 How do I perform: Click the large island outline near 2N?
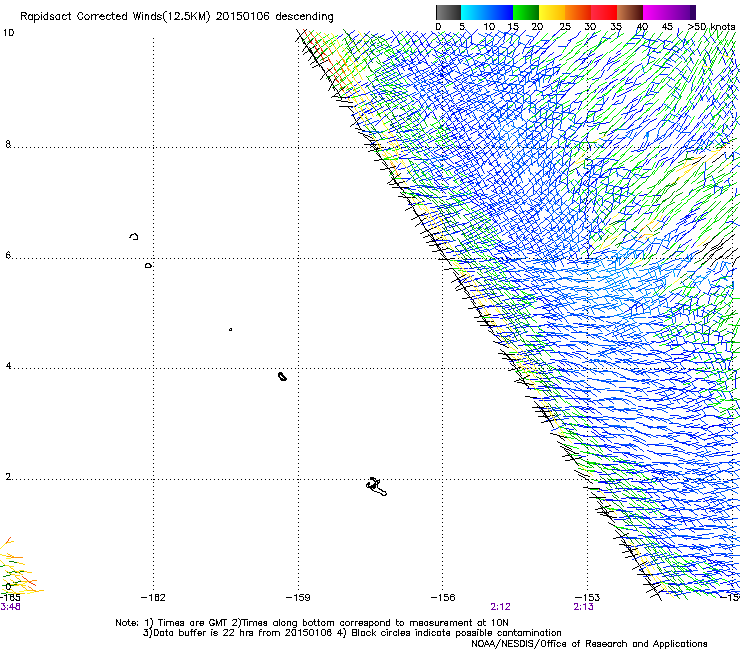[x=376, y=487]
